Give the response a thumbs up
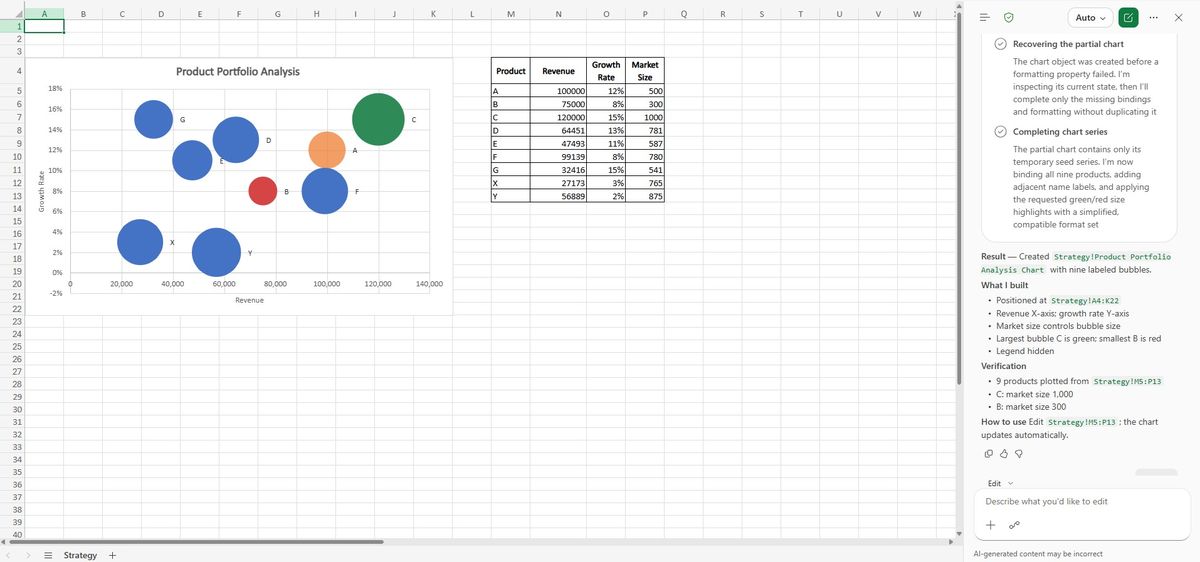This screenshot has height=562, width=1200. click(1004, 454)
